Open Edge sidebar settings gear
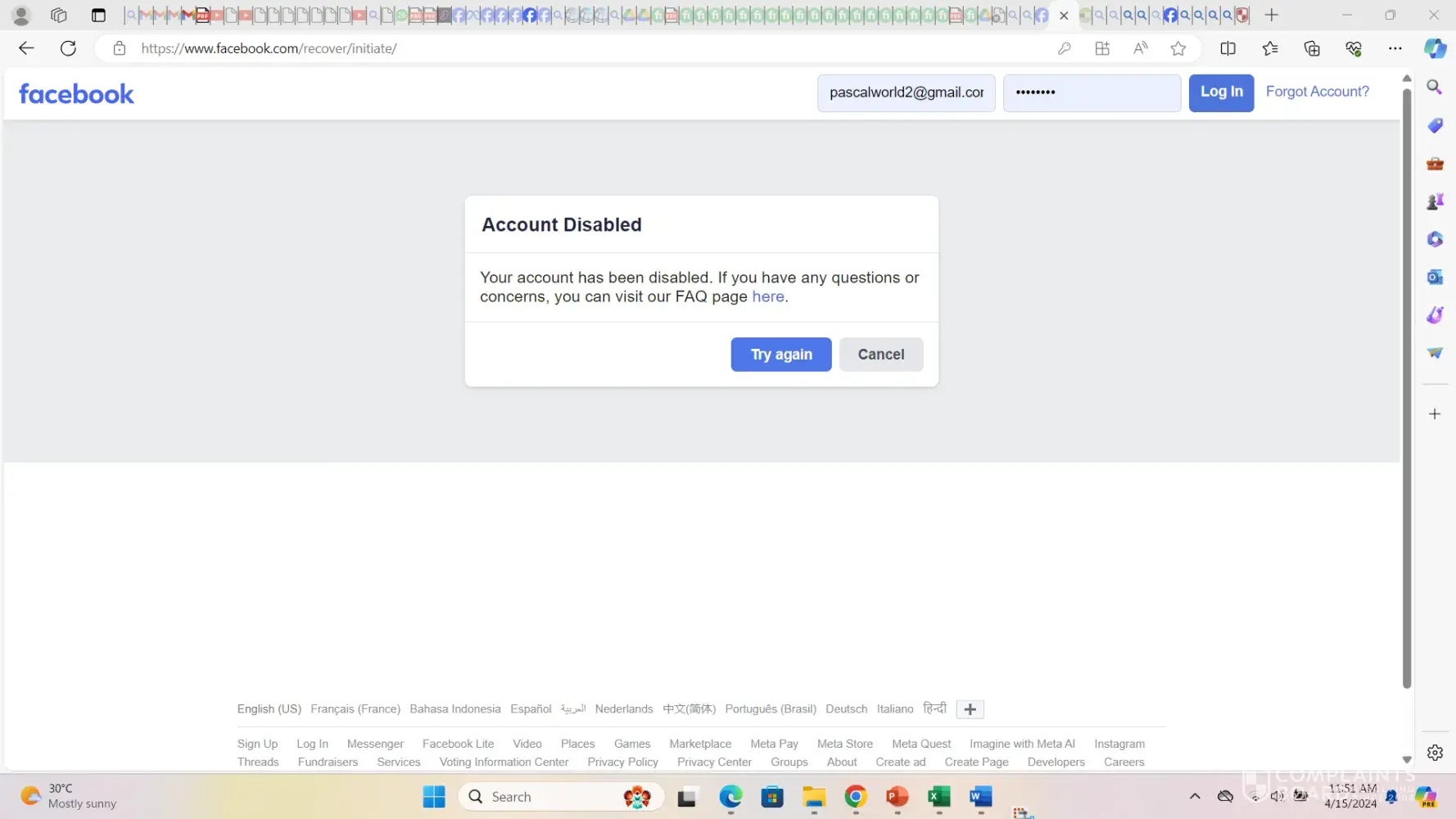The width and height of the screenshot is (1456, 819). [1435, 753]
